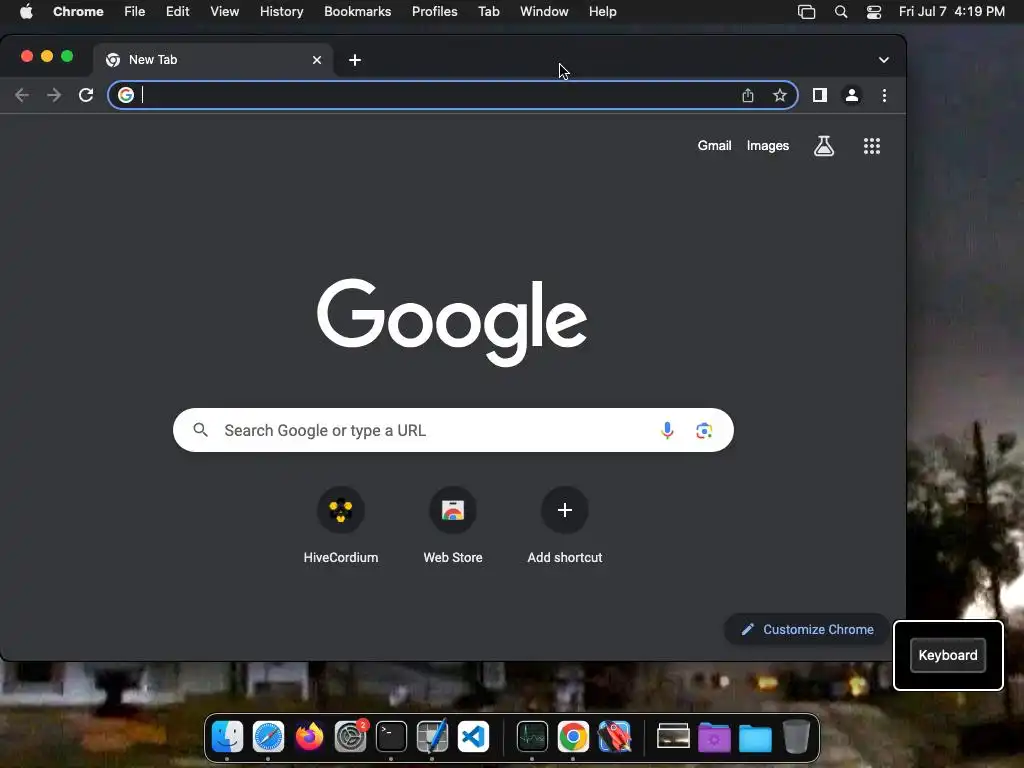Image resolution: width=1024 pixels, height=768 pixels.
Task: Toggle the Chrome side panel
Action: pyautogui.click(x=820, y=95)
